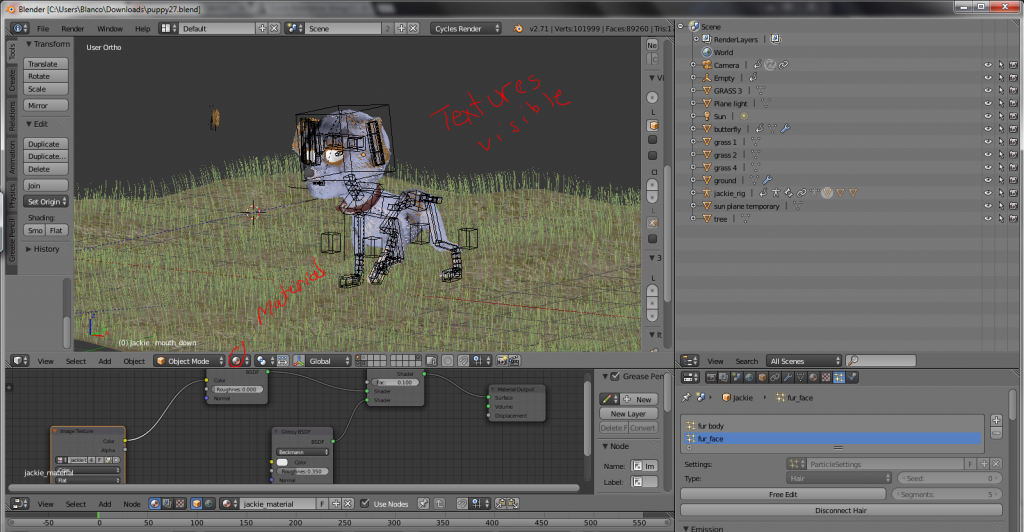The width and height of the screenshot is (1024, 532).
Task: Toggle the Use Nodes checkbox
Action: click(x=364, y=504)
